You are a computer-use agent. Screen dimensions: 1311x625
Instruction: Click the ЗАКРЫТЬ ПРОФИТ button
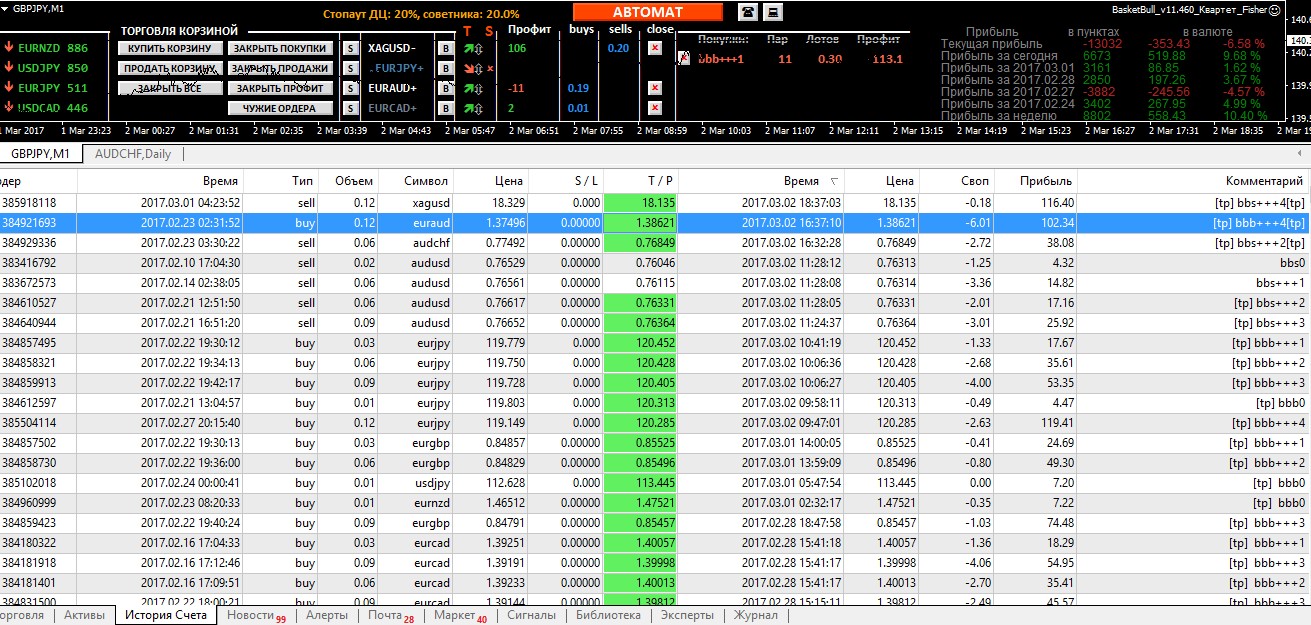[x=280, y=88]
